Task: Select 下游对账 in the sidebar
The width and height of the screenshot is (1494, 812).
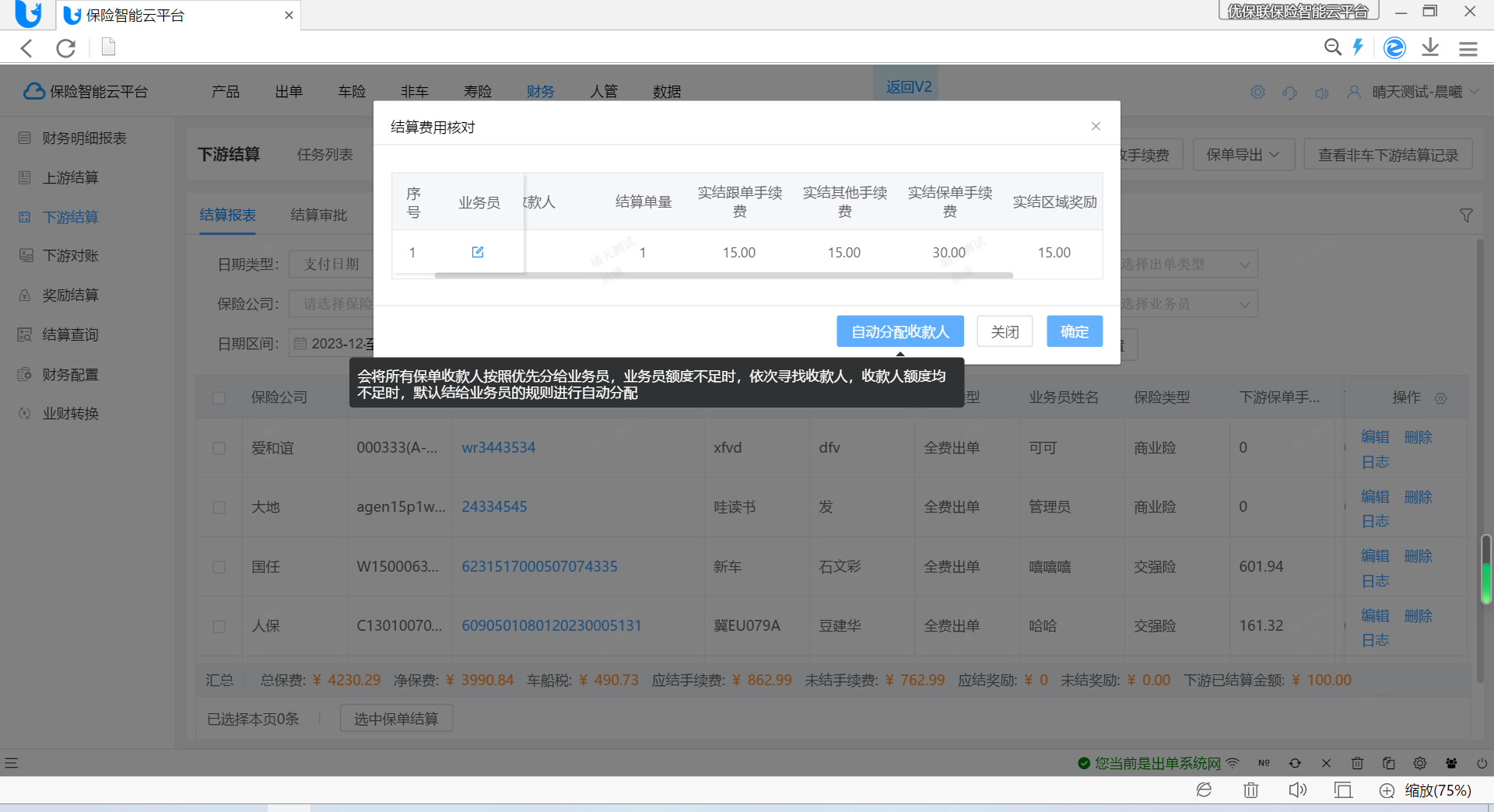Action: [70, 256]
